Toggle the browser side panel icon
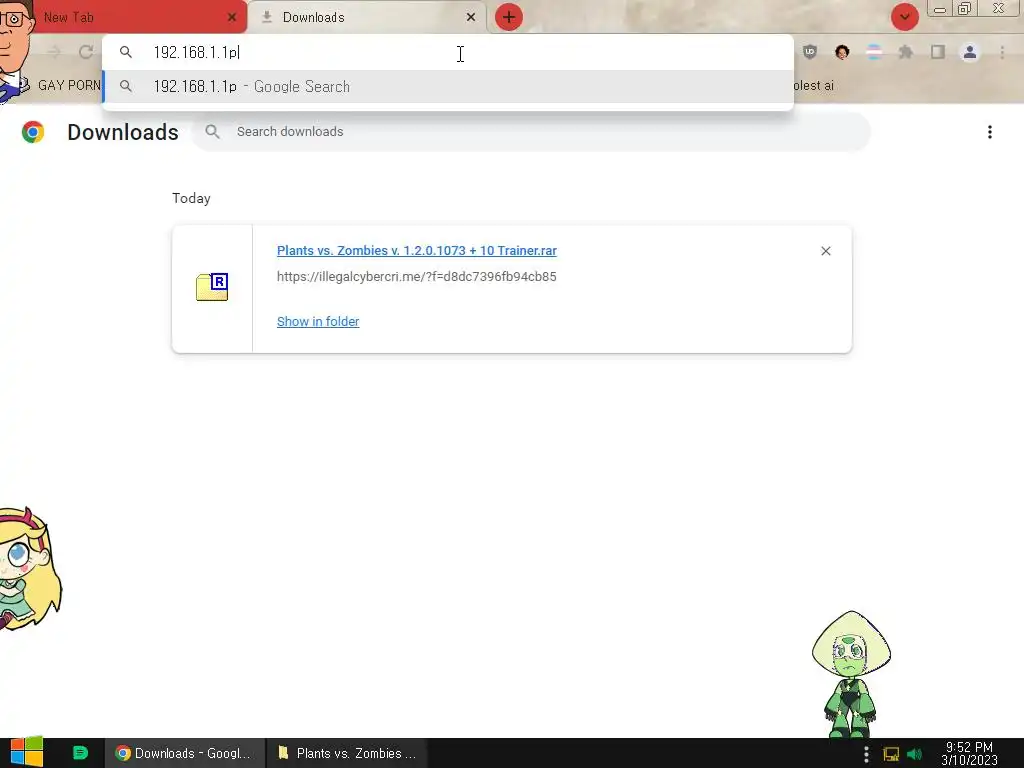The image size is (1024, 768). click(938, 52)
